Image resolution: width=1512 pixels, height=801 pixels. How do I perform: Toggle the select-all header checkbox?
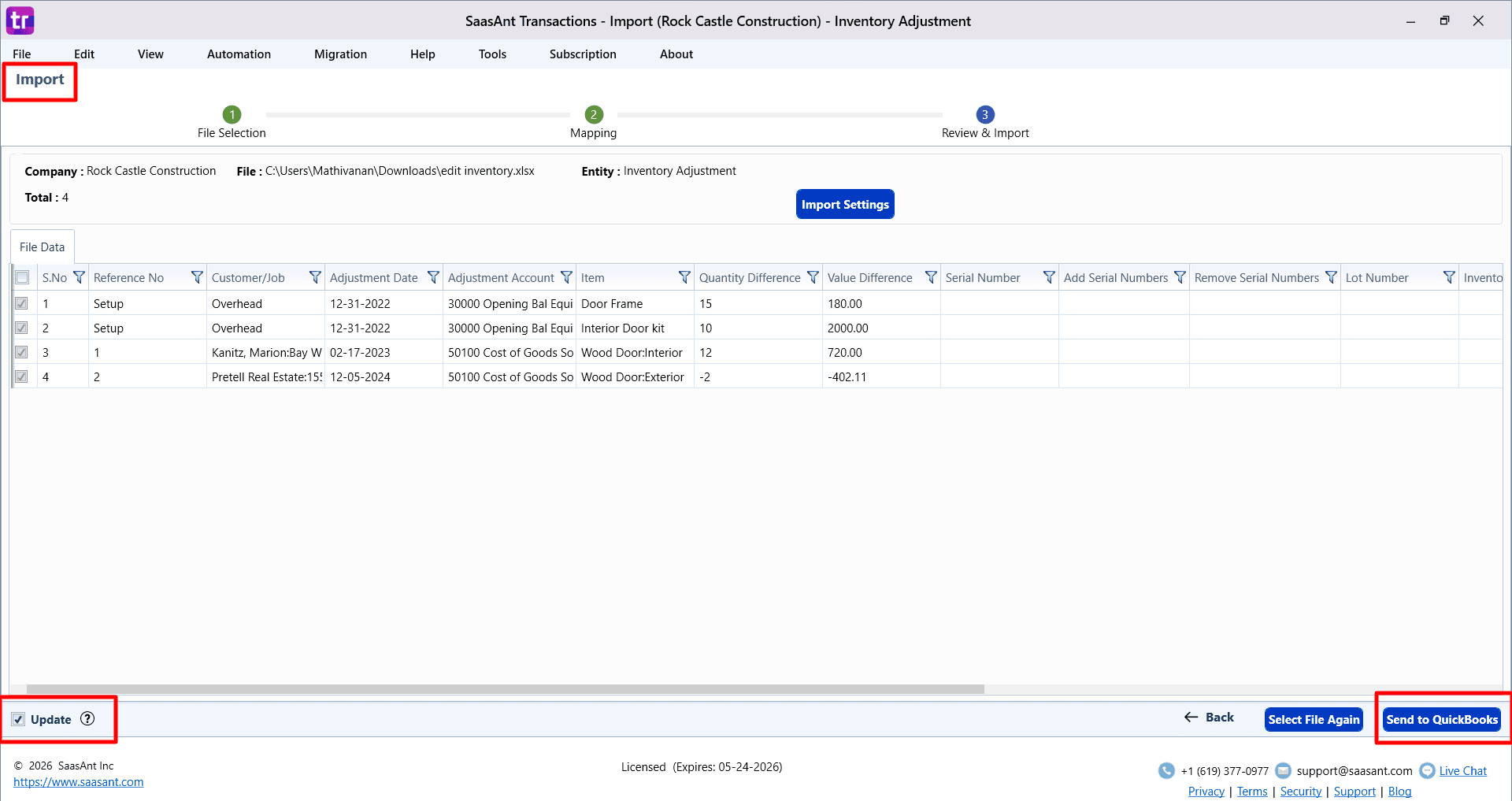coord(22,277)
